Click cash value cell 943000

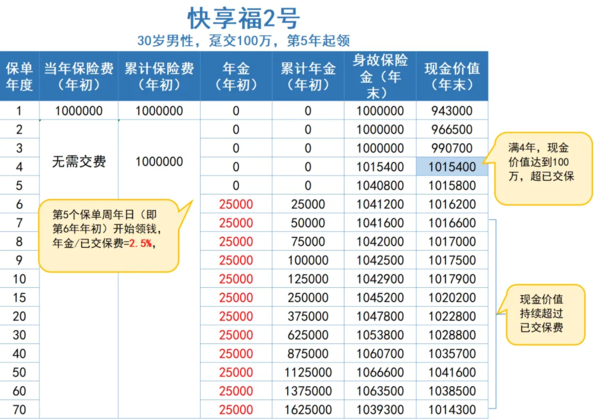pos(452,111)
